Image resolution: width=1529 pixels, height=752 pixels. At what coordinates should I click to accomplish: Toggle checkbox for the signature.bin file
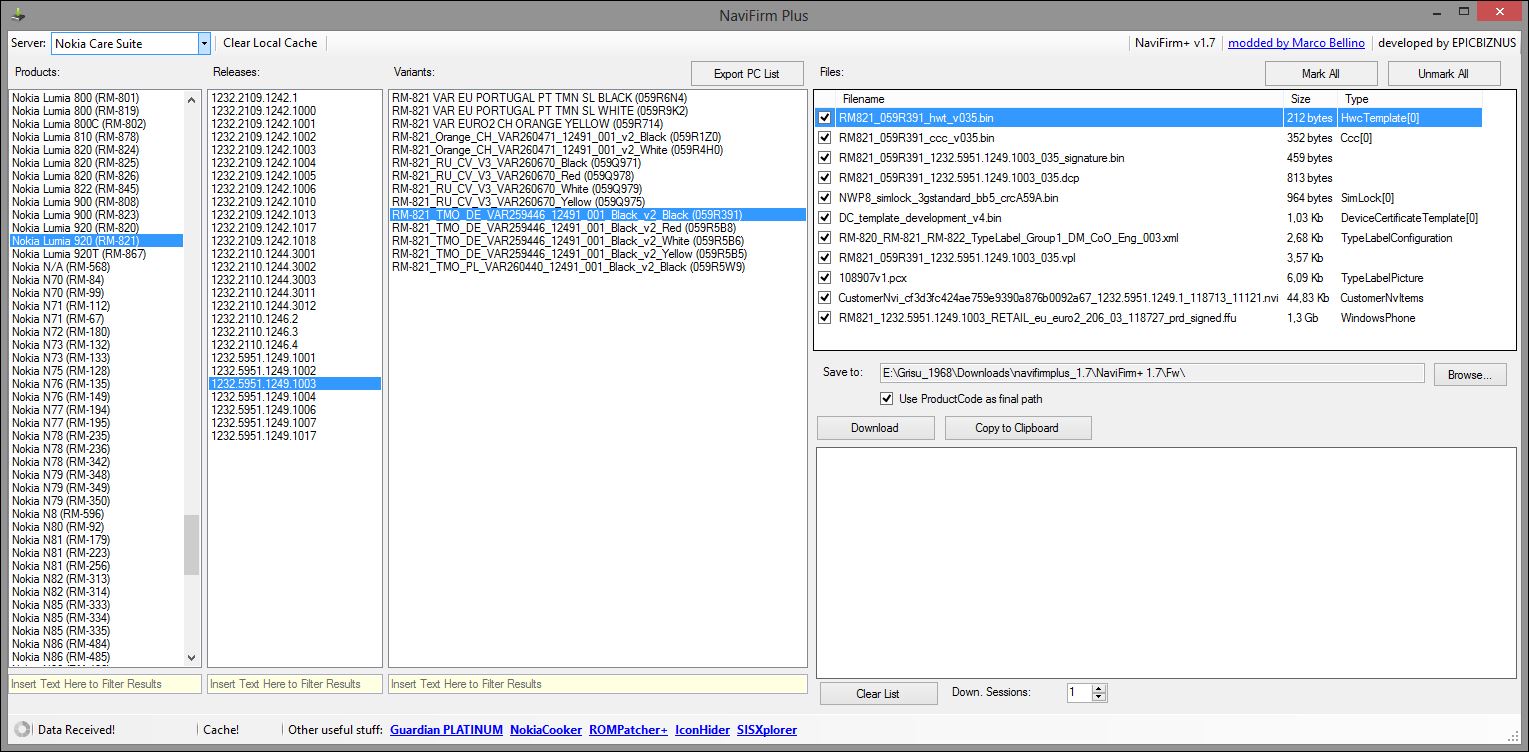(825, 158)
